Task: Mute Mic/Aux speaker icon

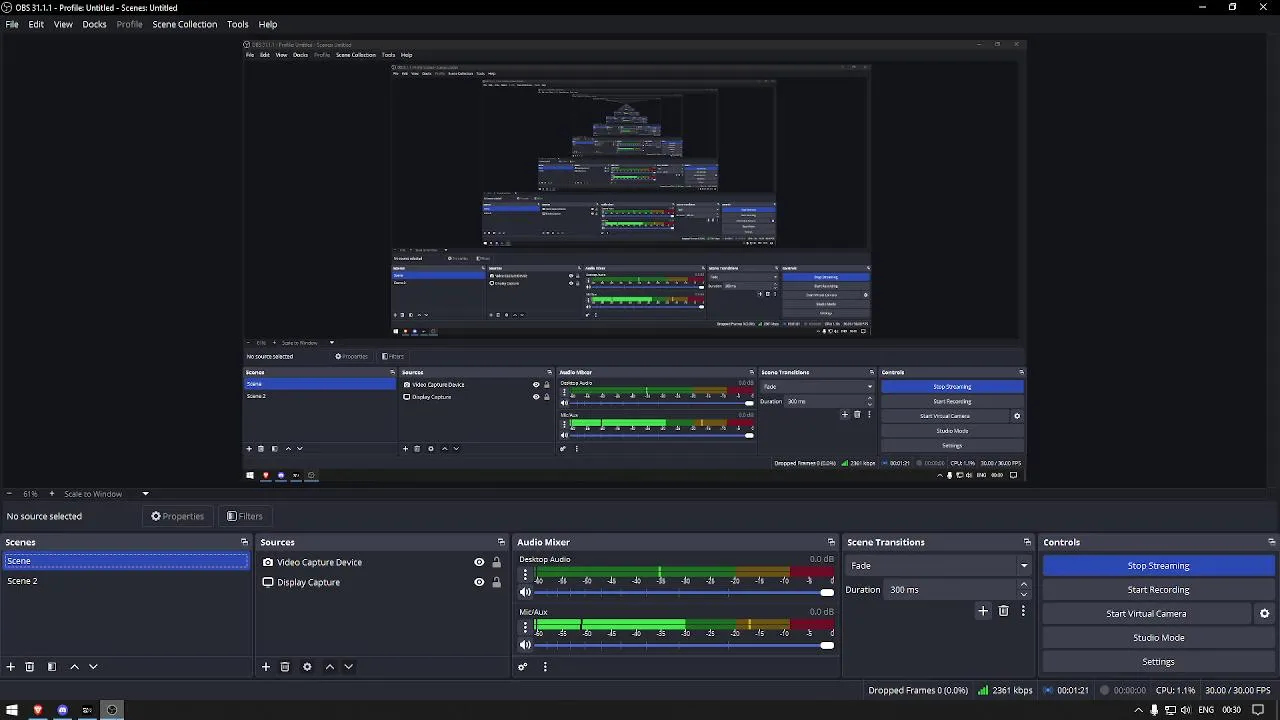Action: tap(525, 645)
